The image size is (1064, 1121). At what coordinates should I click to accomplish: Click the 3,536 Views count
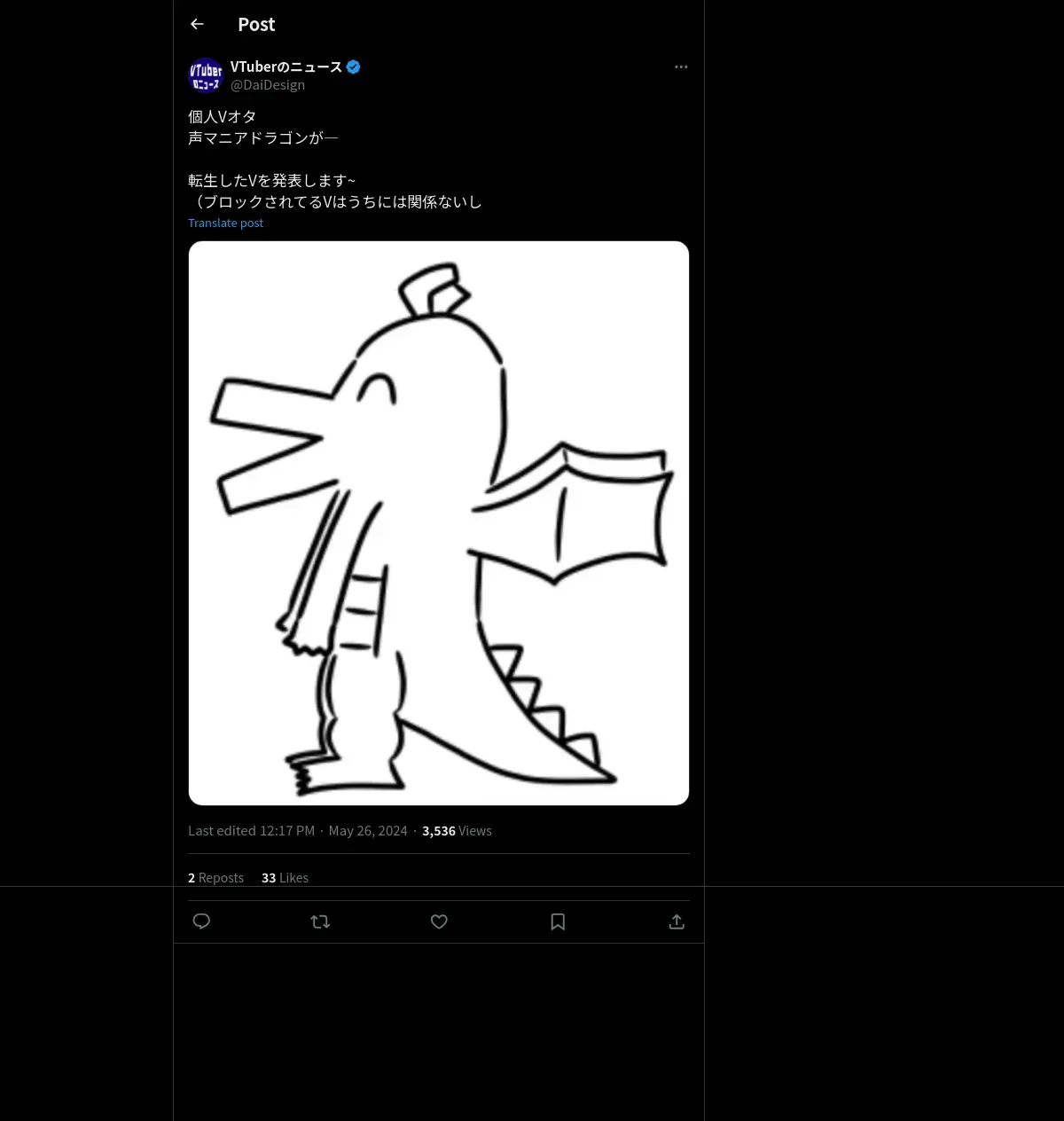pyautogui.click(x=457, y=831)
